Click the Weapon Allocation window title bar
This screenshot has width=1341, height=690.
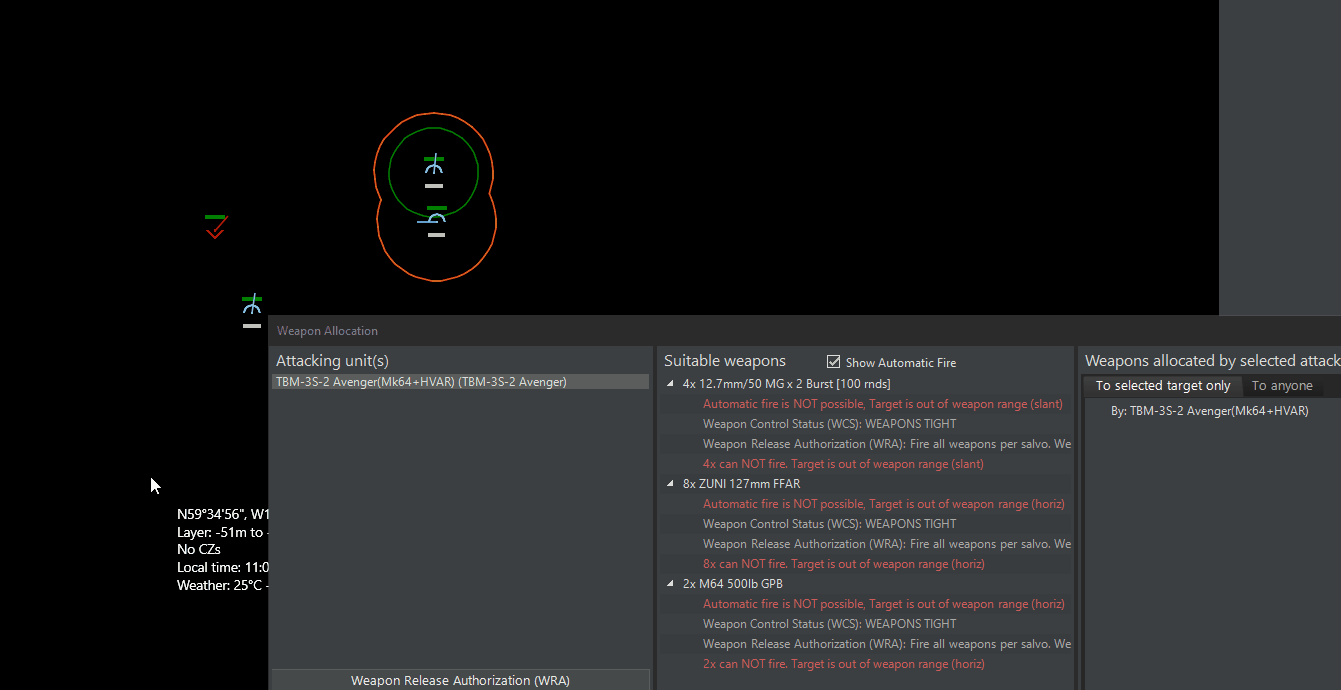point(804,331)
